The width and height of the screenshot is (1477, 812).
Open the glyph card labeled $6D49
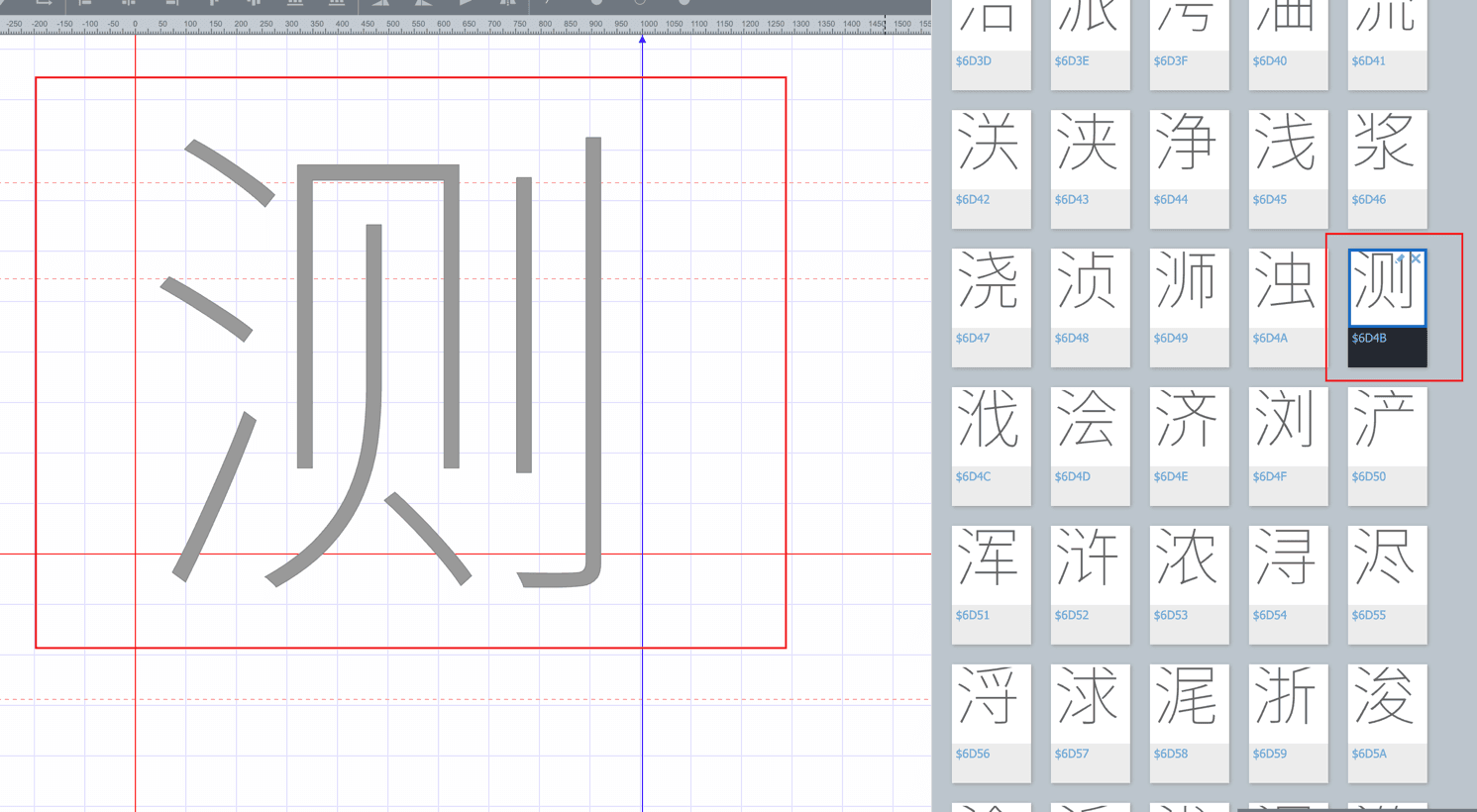[1189, 308]
